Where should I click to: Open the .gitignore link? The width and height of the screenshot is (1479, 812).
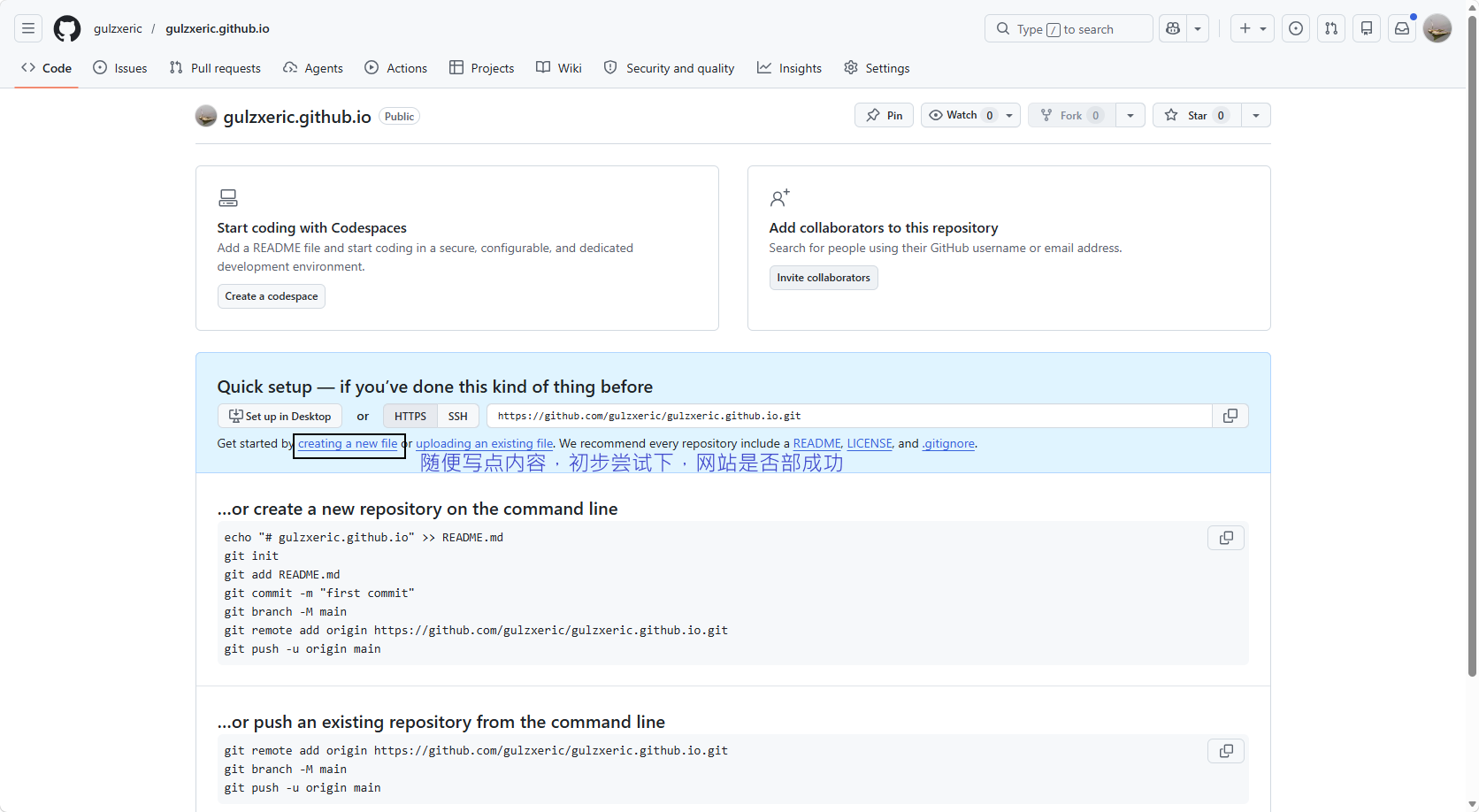point(949,444)
